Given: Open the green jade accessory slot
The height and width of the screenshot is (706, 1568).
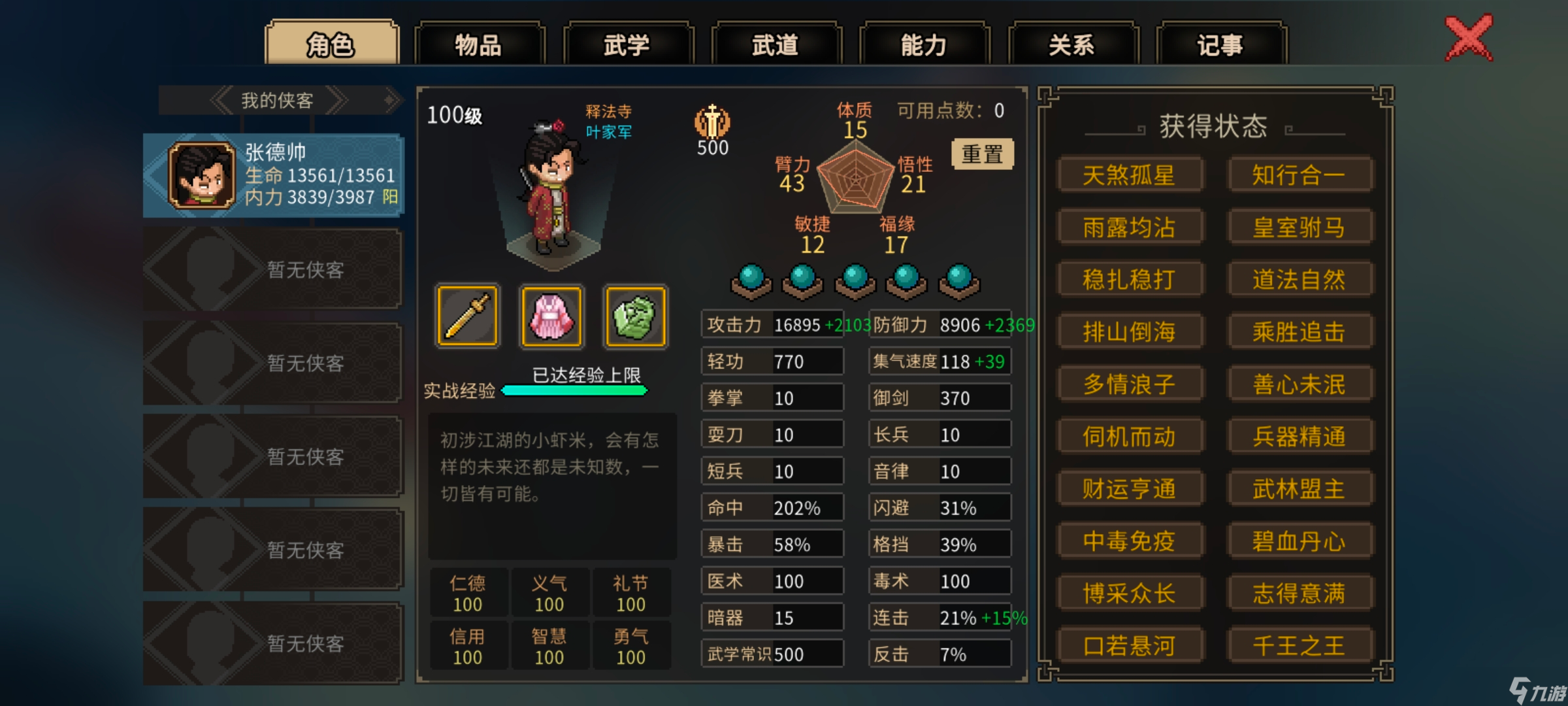Looking at the screenshot, I should (635, 316).
